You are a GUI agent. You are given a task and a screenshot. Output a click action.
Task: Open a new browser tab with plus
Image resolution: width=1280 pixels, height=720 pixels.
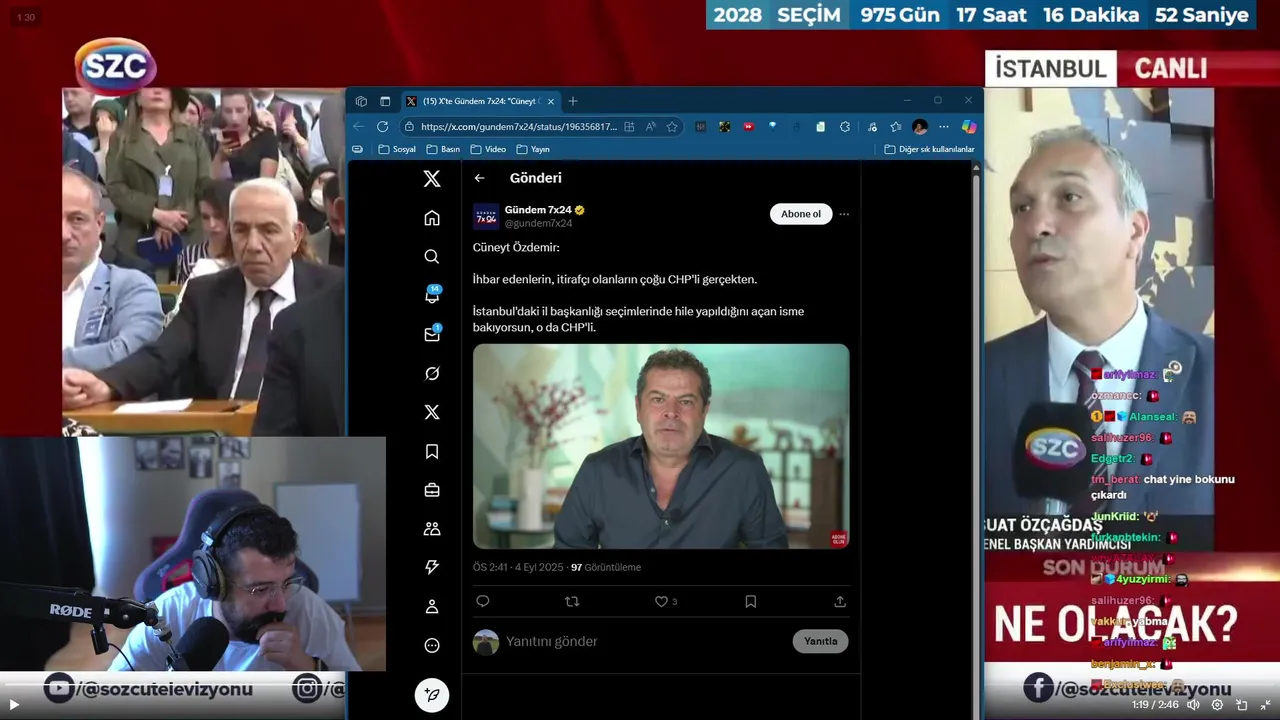coord(573,101)
